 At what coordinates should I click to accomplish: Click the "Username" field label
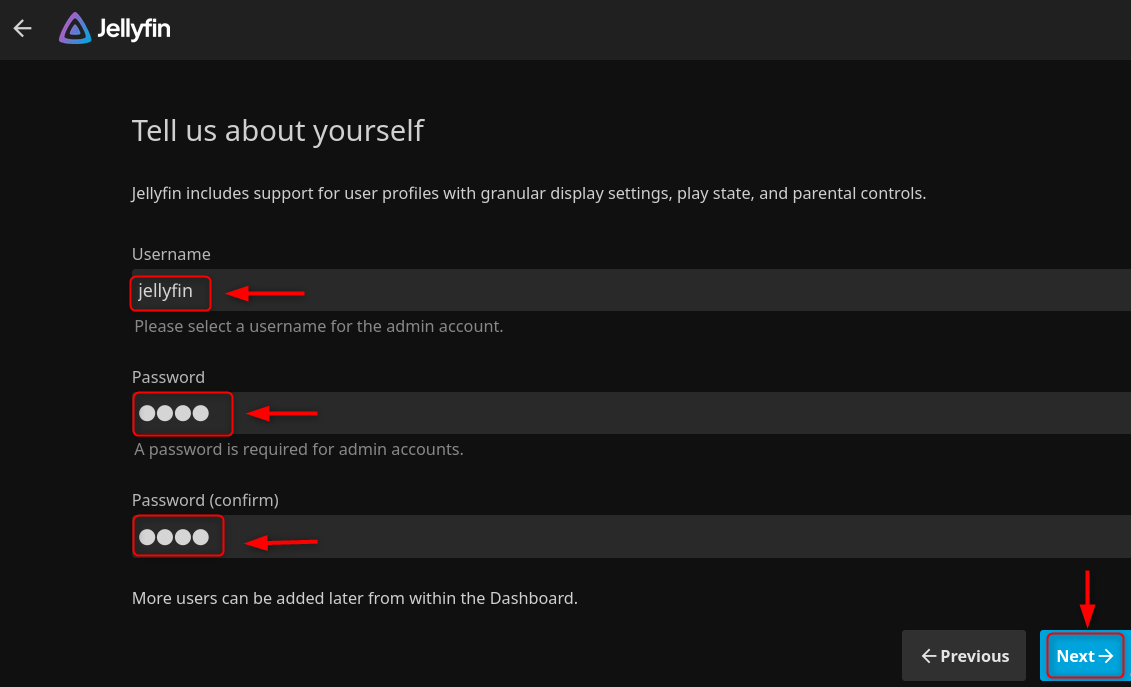tap(171, 254)
